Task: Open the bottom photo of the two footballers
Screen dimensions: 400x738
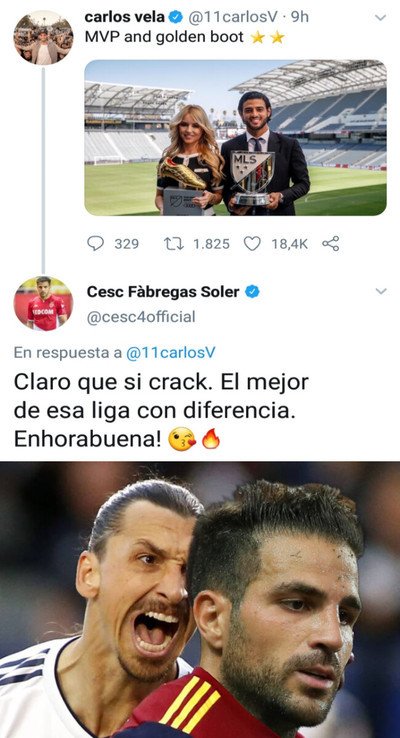Action: 200,600
